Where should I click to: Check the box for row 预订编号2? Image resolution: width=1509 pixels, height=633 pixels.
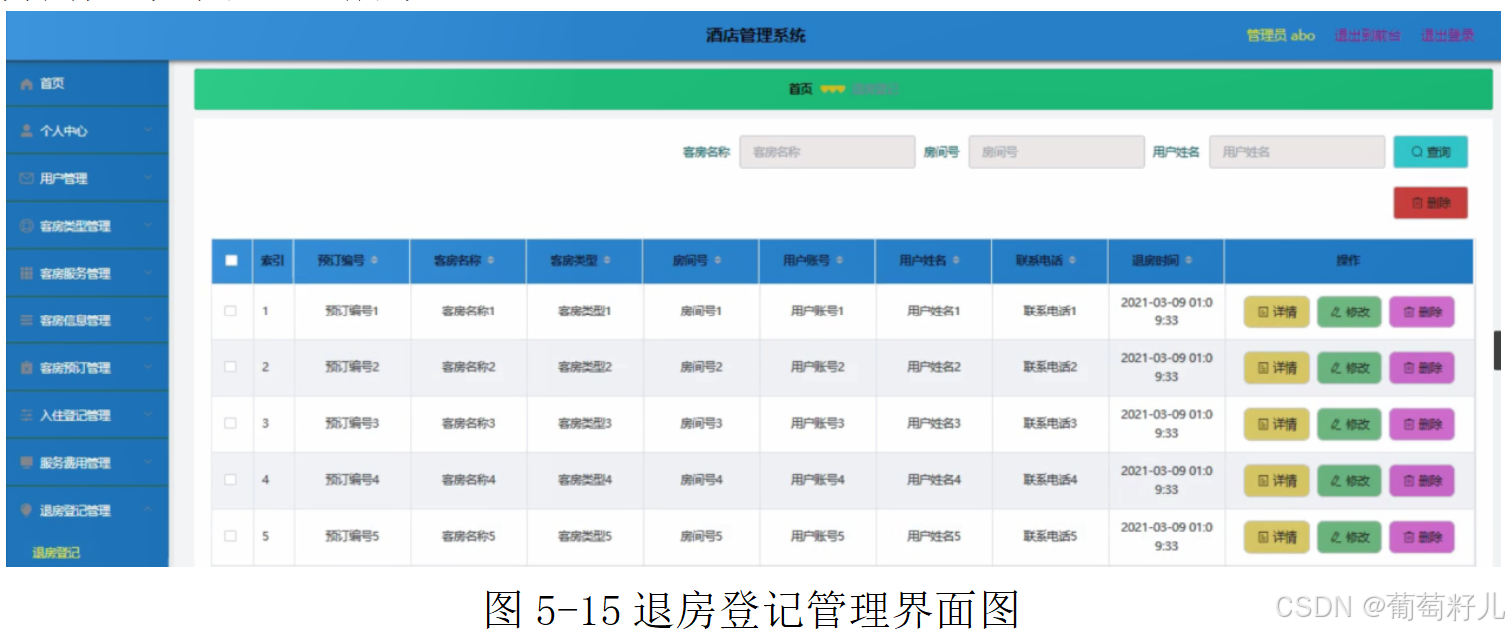point(231,367)
